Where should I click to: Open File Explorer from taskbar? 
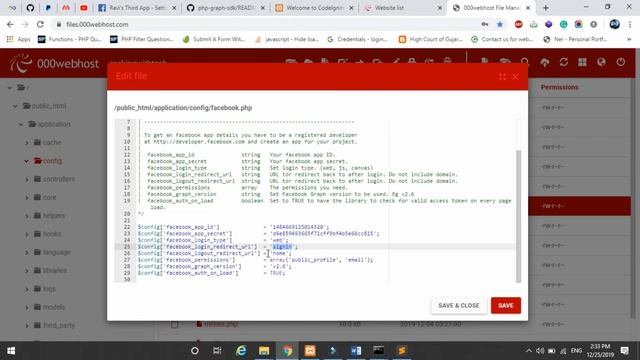pyautogui.click(x=264, y=351)
